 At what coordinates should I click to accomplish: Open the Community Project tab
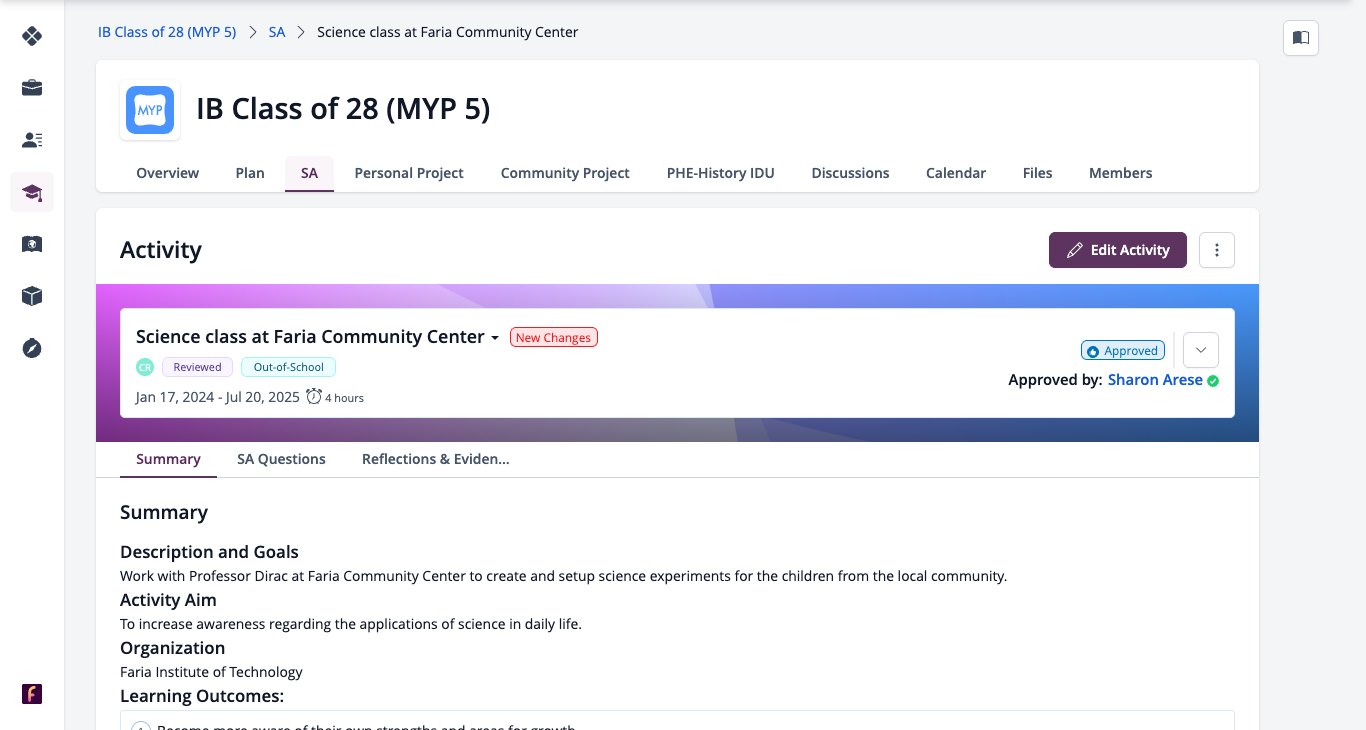pyautogui.click(x=565, y=173)
